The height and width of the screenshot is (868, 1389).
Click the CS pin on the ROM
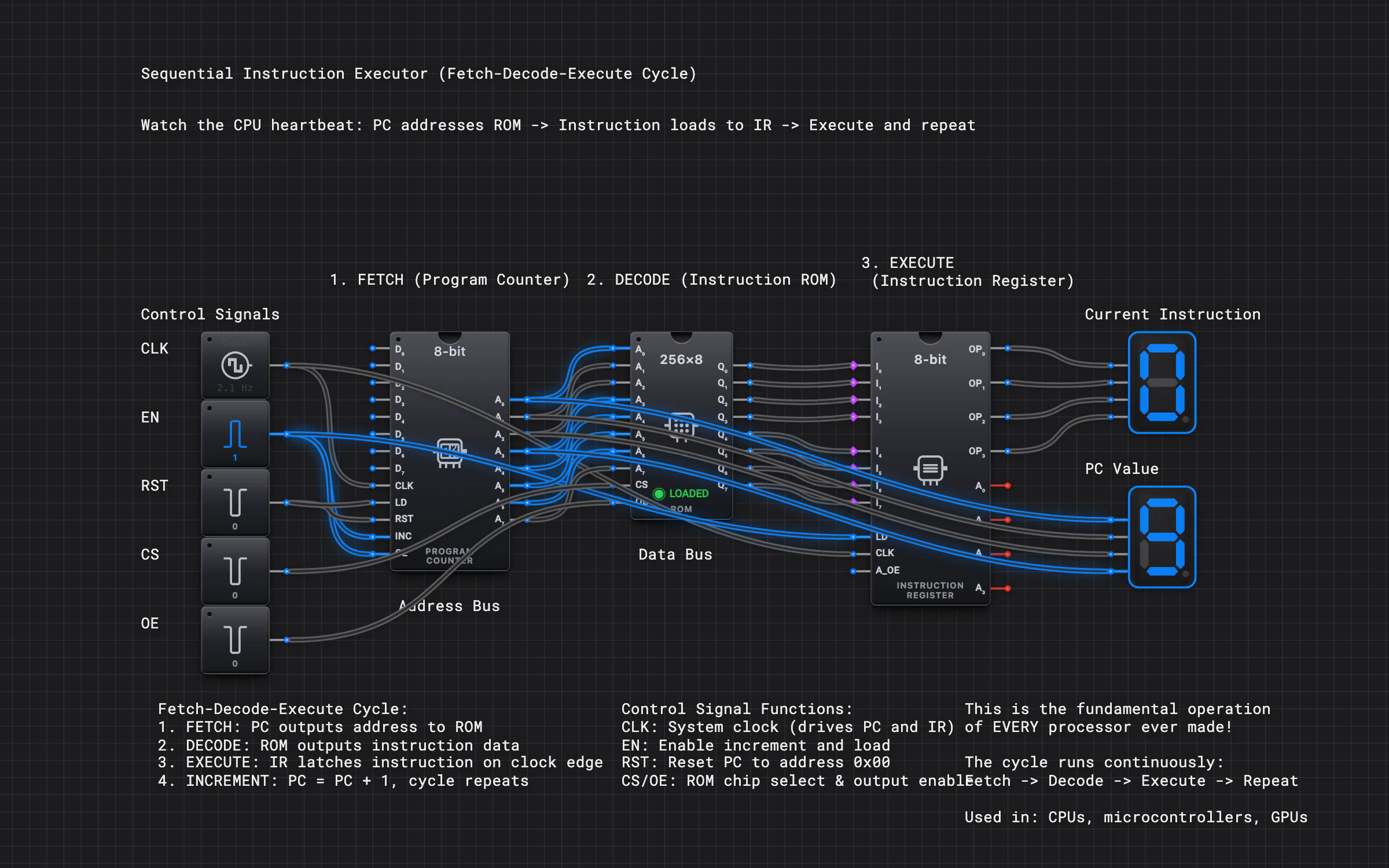pyautogui.click(x=613, y=486)
